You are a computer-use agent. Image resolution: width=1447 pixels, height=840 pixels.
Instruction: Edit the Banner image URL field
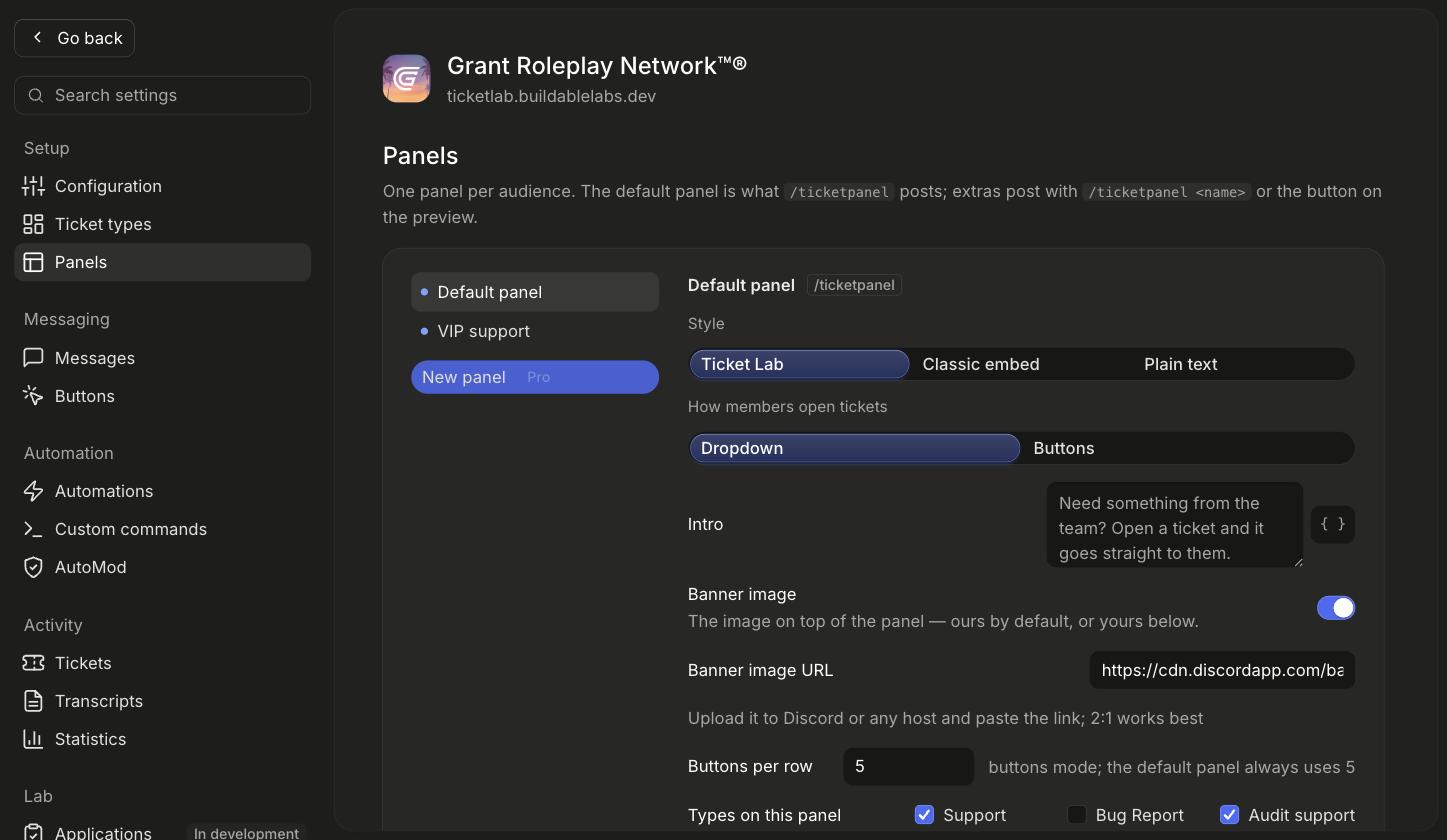(1222, 670)
